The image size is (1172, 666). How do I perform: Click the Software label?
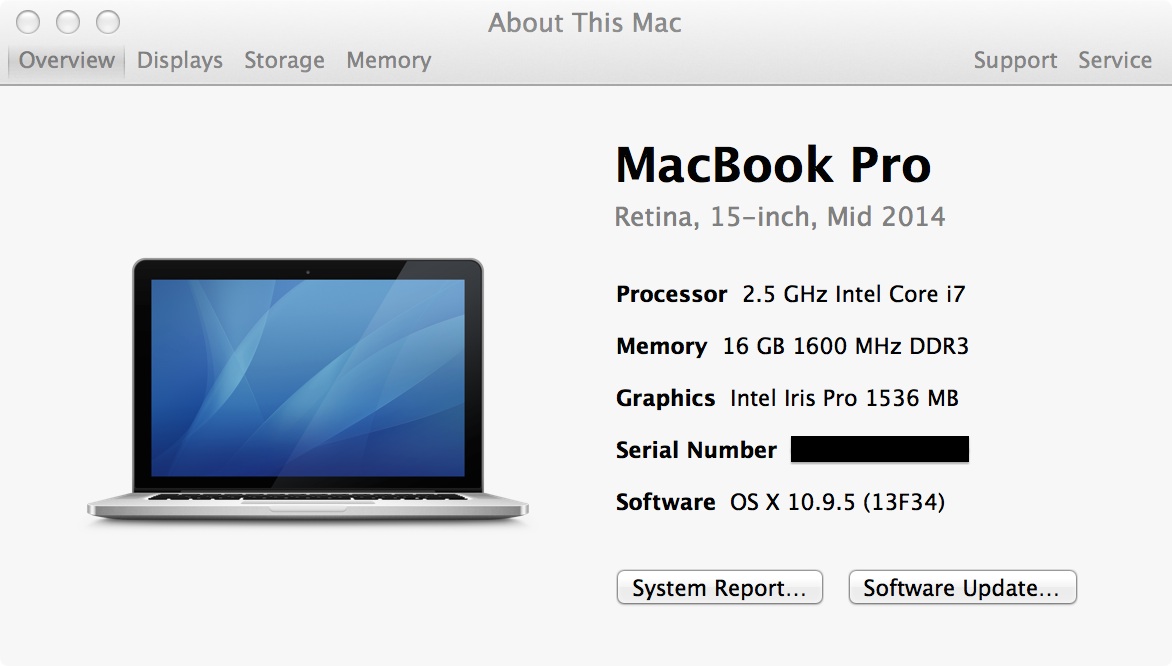click(x=665, y=502)
